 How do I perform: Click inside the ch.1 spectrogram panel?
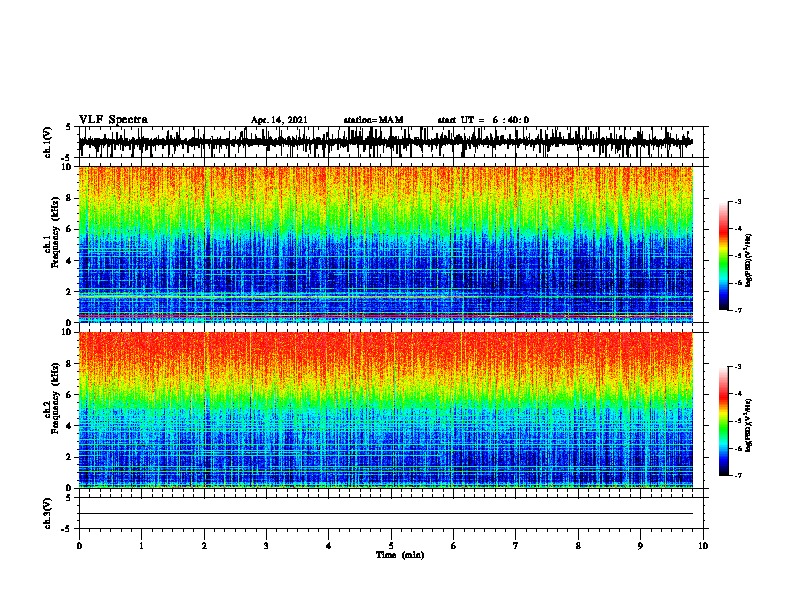[385, 244]
